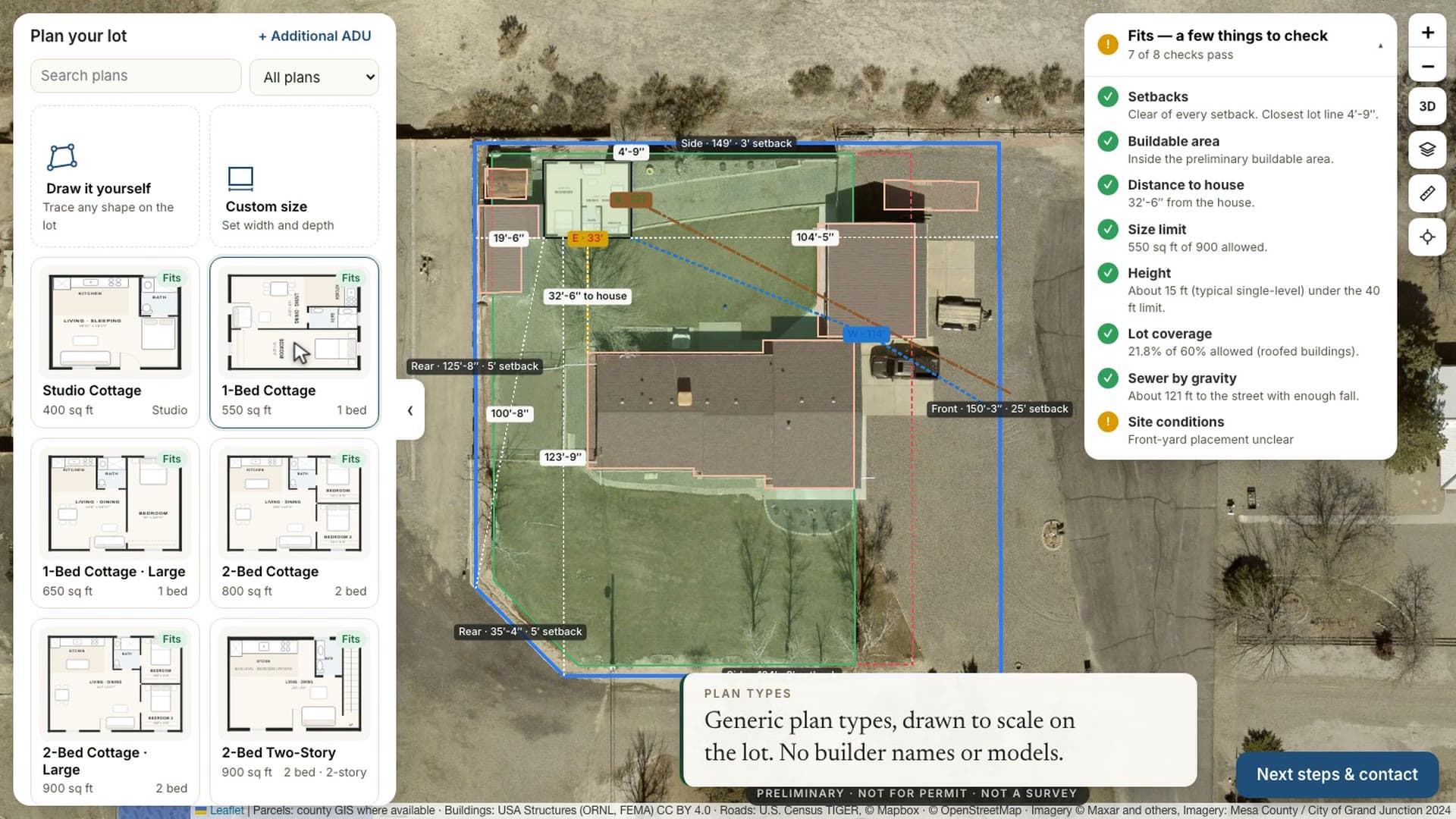Click the + Additional ADU link
This screenshot has height=819, width=1456.
pos(315,36)
